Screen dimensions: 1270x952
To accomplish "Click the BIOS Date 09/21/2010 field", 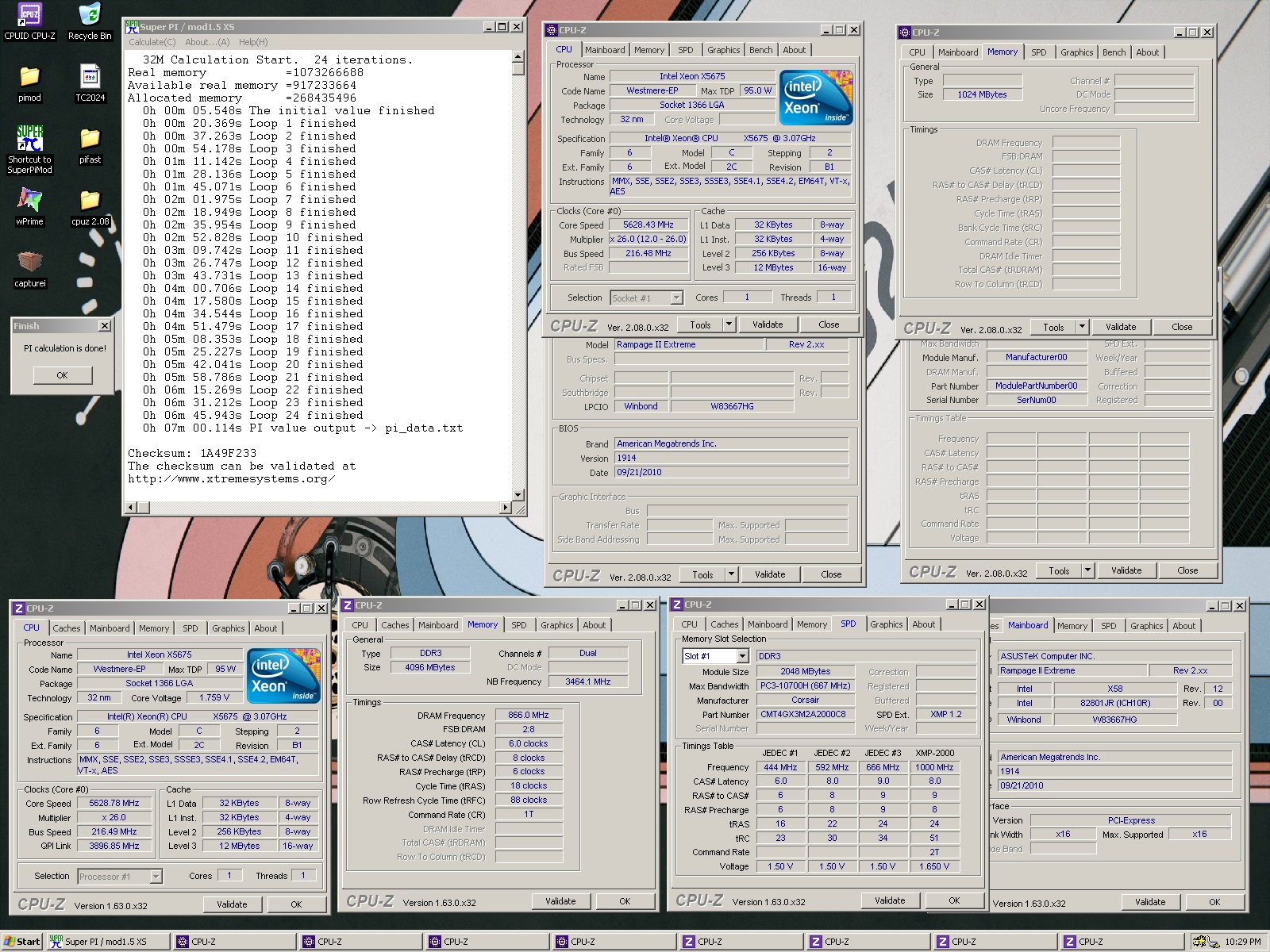I will 731,472.
